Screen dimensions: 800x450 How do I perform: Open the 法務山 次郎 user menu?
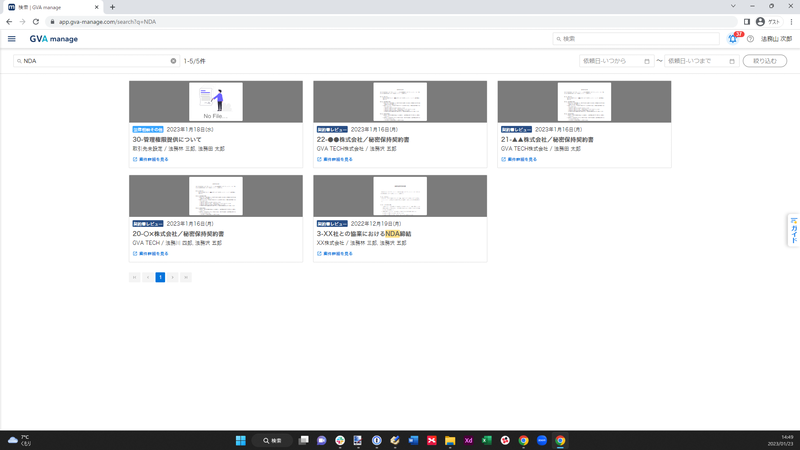(x=776, y=39)
